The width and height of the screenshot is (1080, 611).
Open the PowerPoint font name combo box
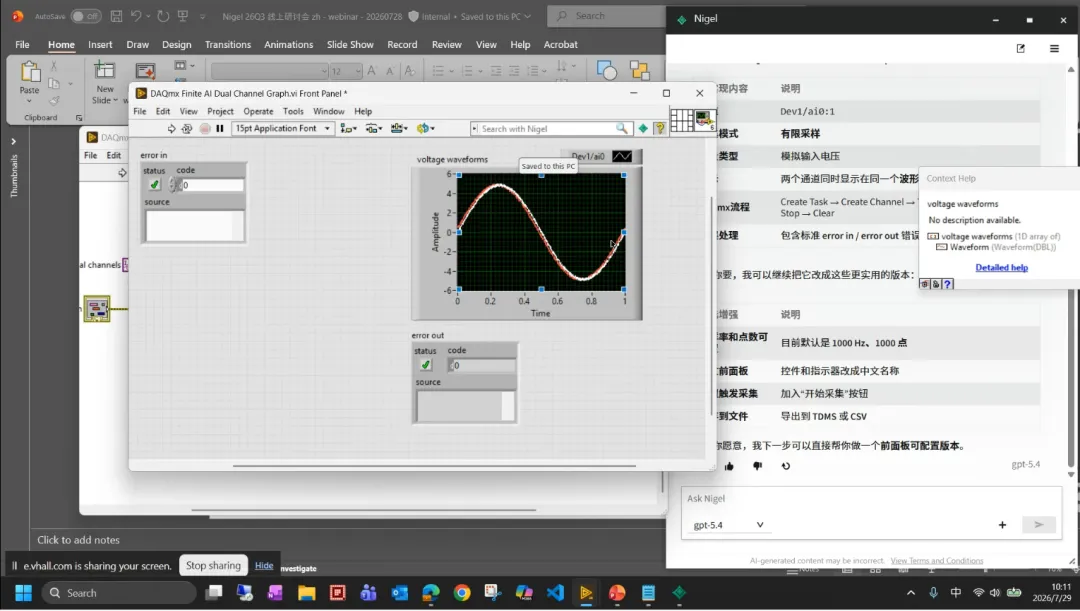269,71
